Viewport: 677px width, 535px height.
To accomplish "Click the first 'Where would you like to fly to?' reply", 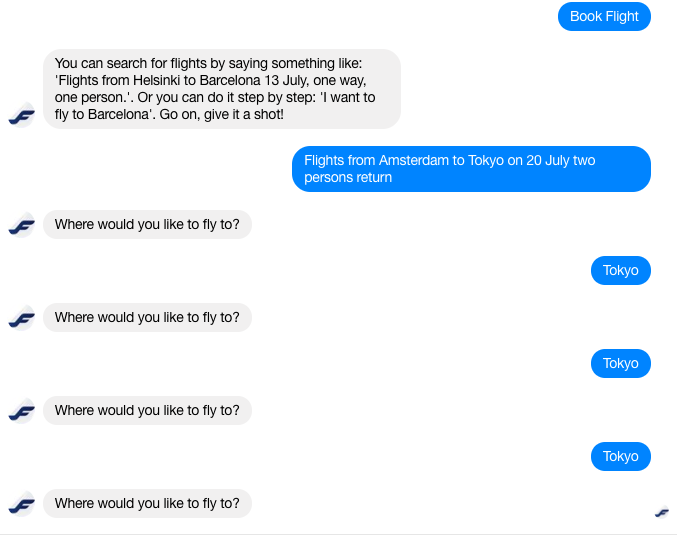I will point(147,225).
